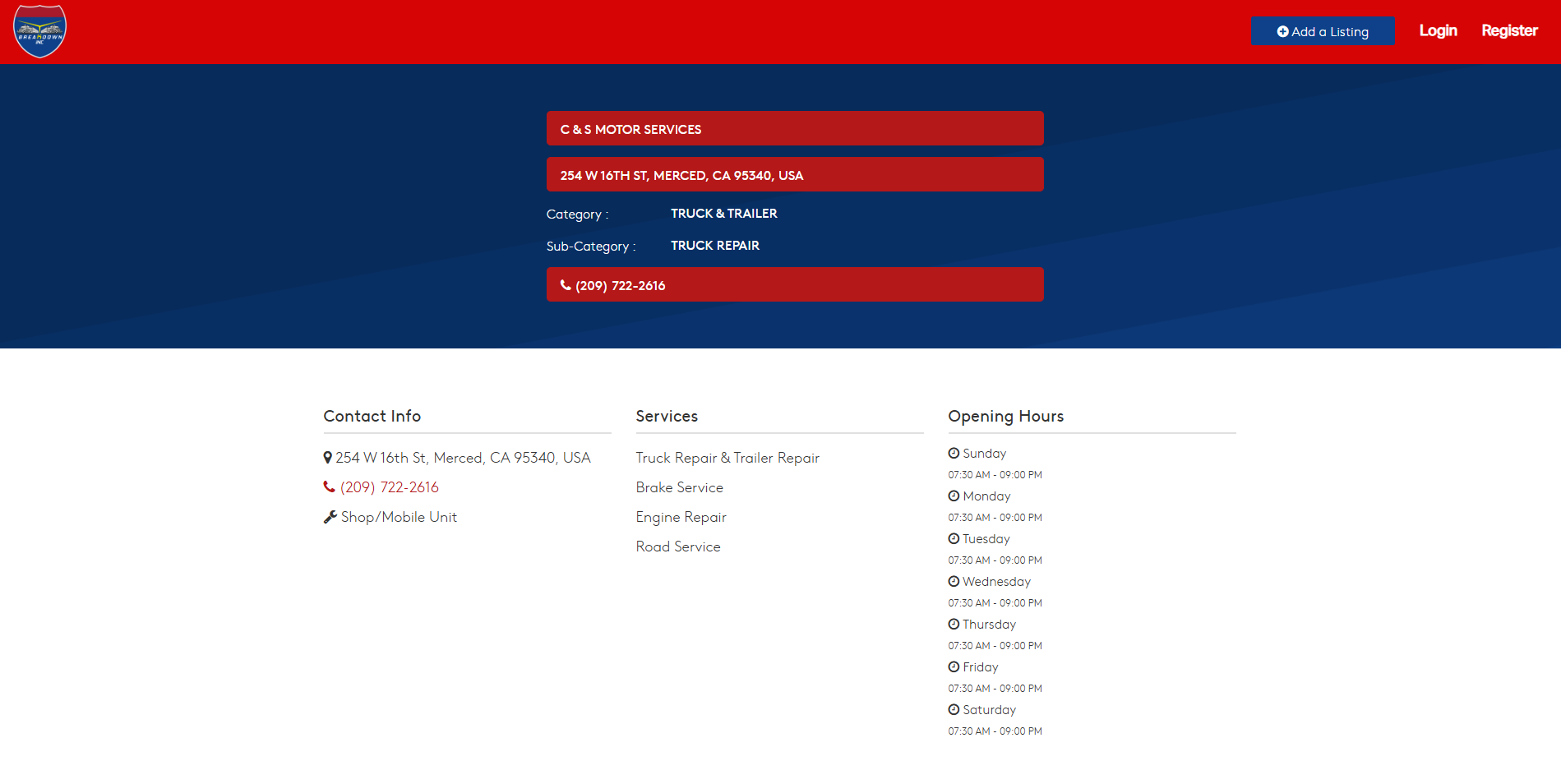Open the Login page
This screenshot has height=784, width=1561.
tap(1438, 31)
